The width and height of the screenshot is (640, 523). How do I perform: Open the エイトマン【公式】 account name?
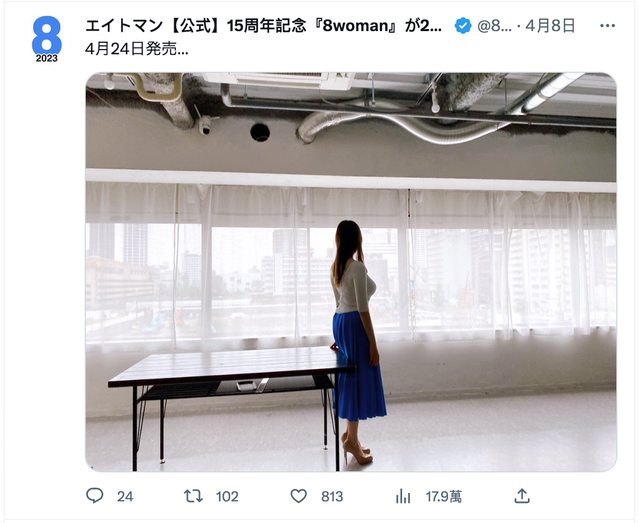(x=264, y=26)
